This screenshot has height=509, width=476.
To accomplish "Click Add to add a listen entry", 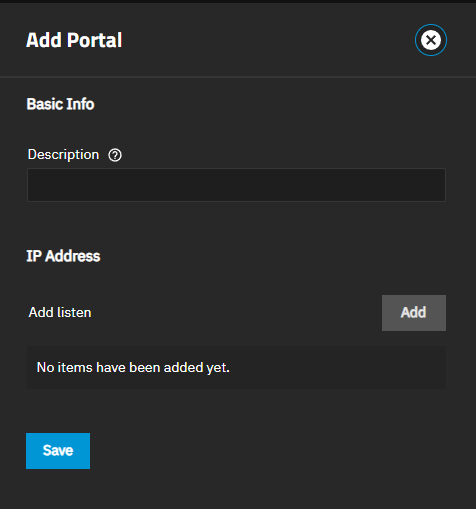I will click(x=414, y=313).
